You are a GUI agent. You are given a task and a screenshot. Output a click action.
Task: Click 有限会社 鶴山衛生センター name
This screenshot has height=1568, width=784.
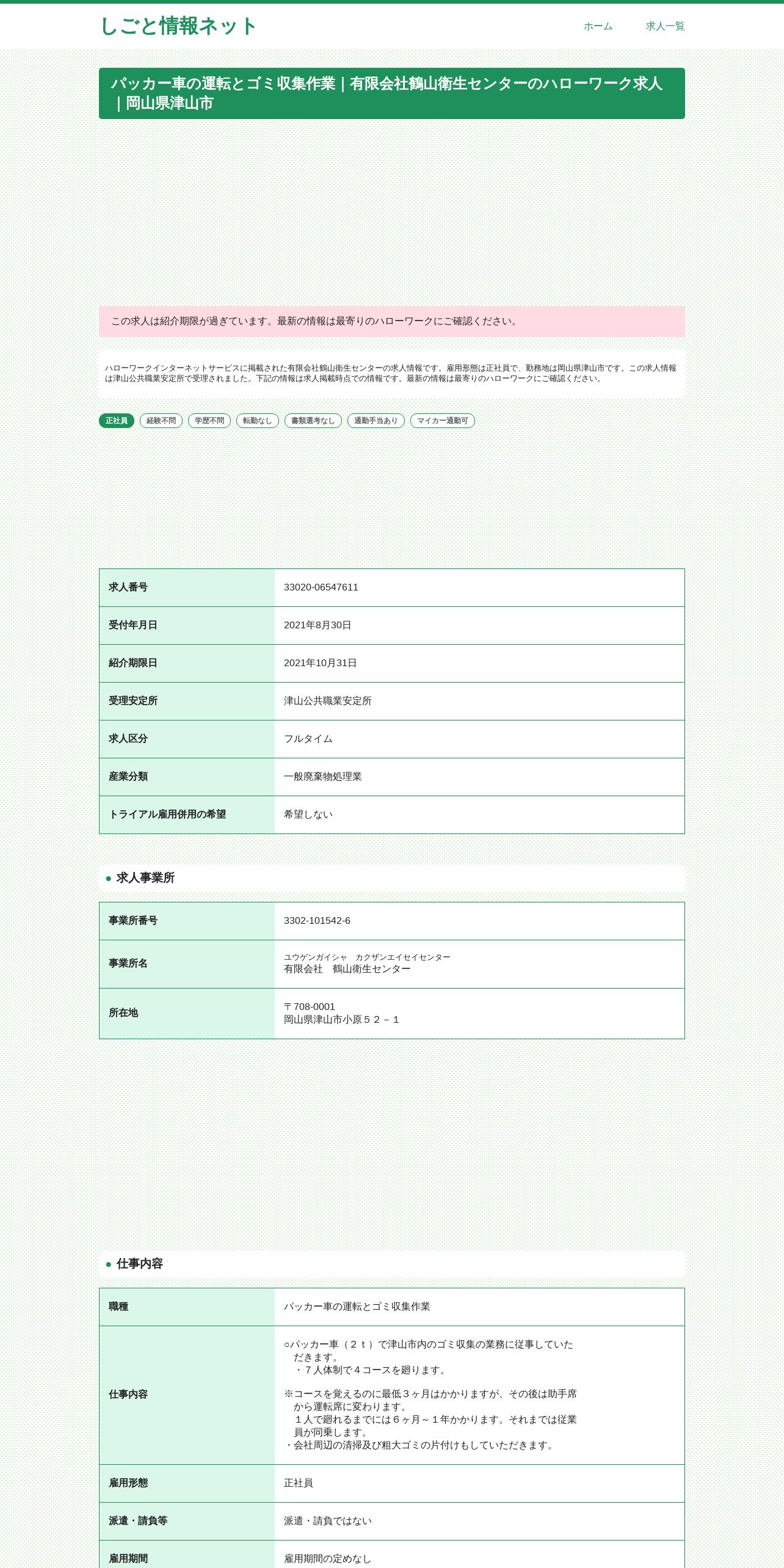pyautogui.click(x=347, y=969)
